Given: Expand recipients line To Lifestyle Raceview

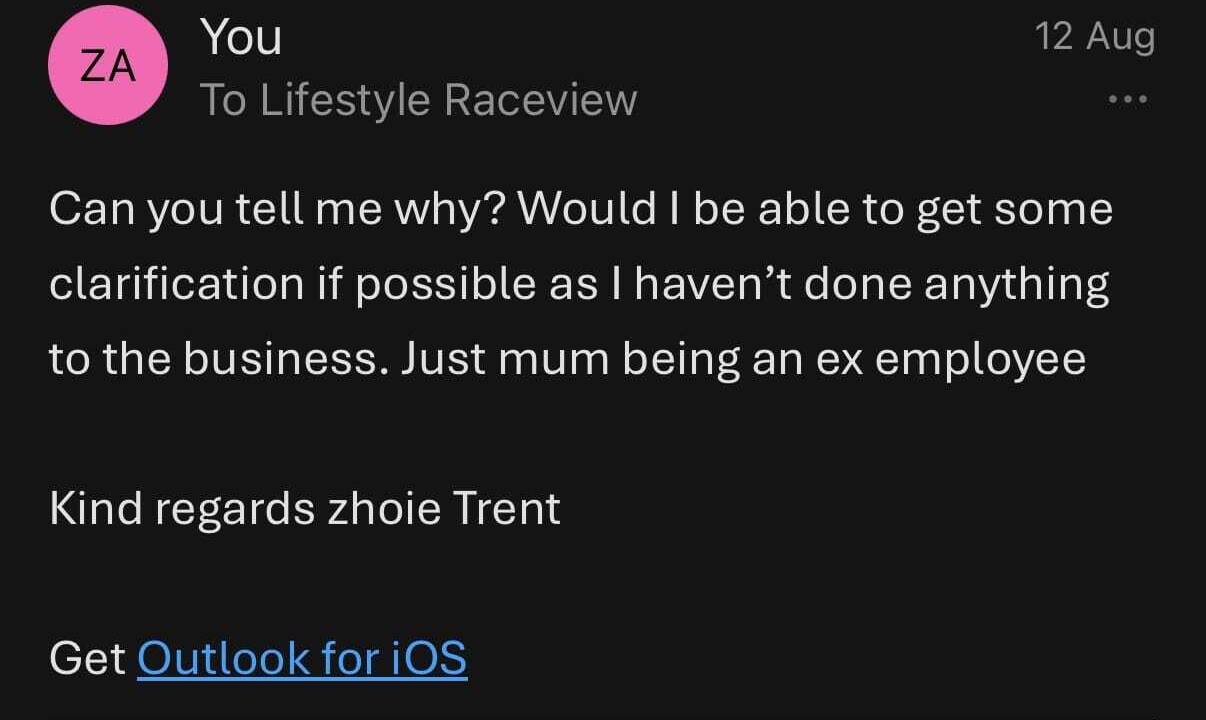Looking at the screenshot, I should pos(419,100).
